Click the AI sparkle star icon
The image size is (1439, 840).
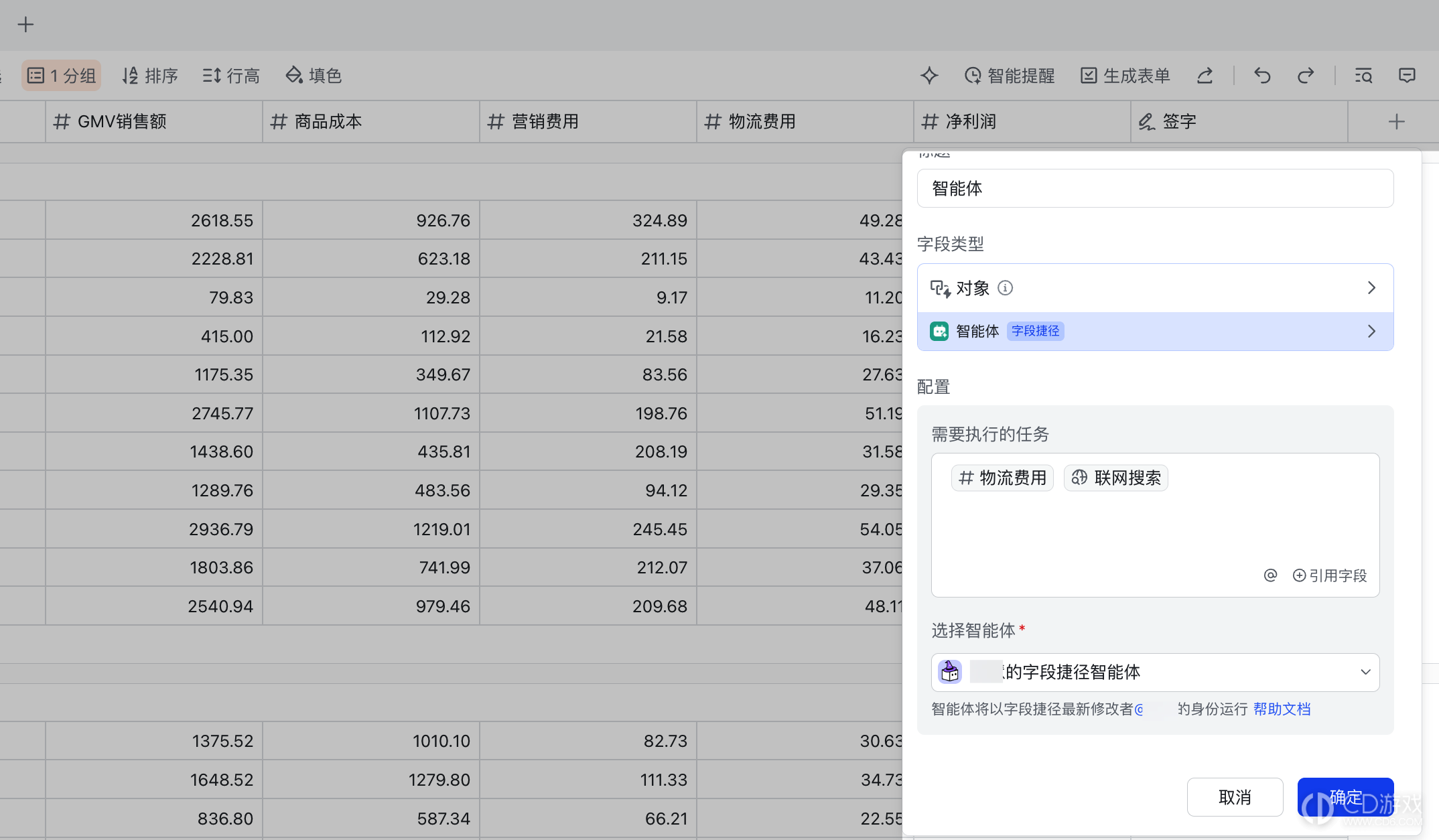pyautogui.click(x=929, y=76)
